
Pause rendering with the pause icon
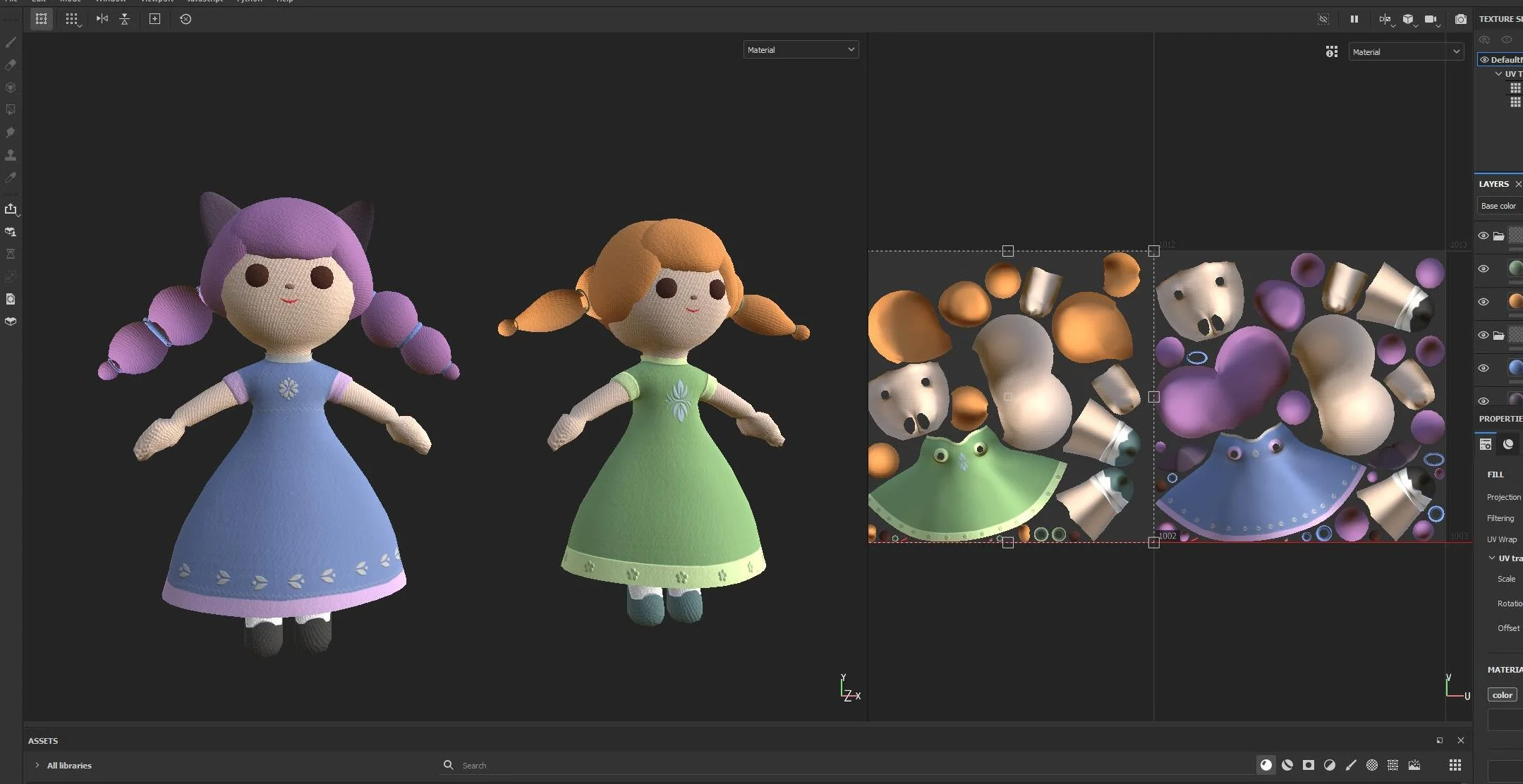(x=1354, y=19)
